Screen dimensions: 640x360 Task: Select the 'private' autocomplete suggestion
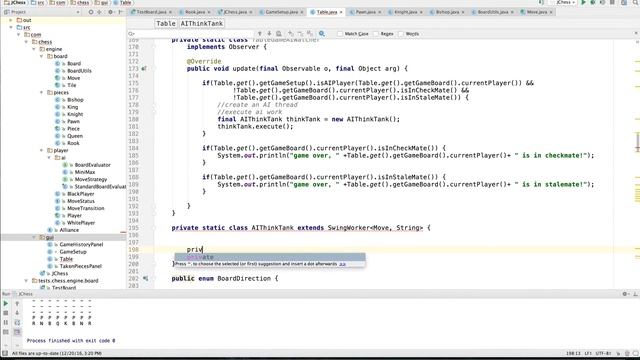pos(270,257)
